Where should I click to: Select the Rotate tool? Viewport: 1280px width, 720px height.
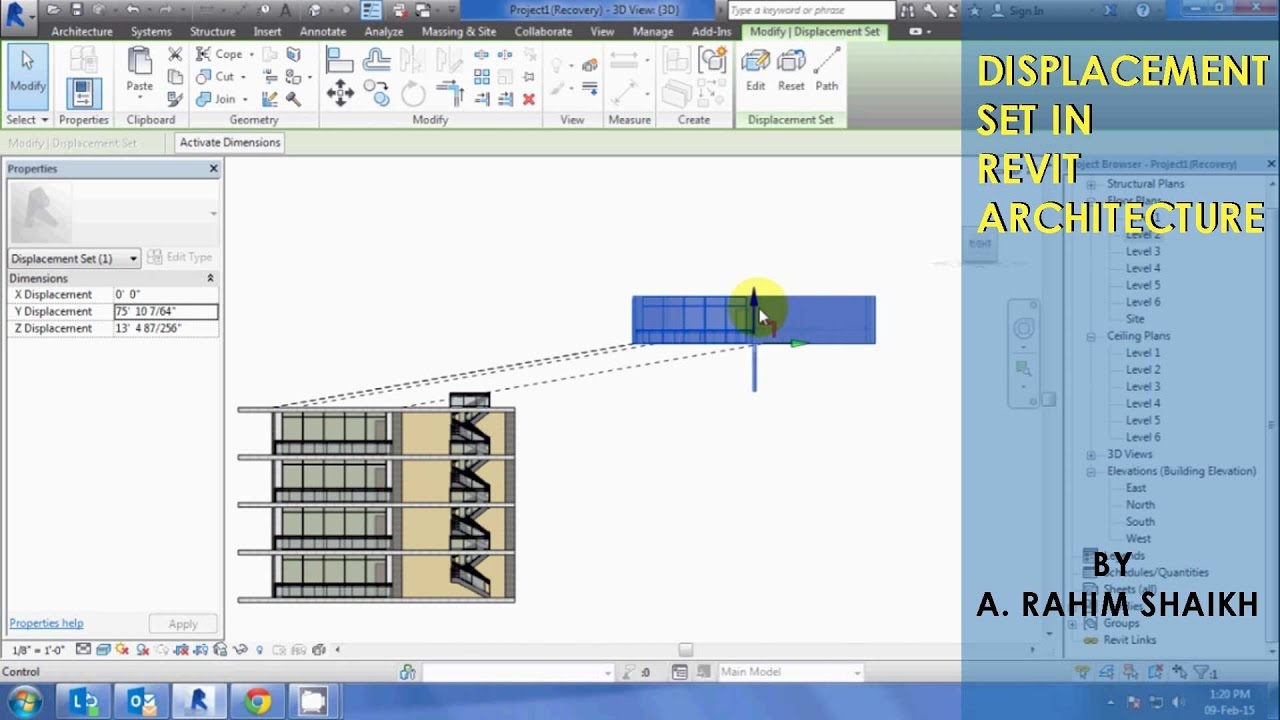(x=412, y=94)
